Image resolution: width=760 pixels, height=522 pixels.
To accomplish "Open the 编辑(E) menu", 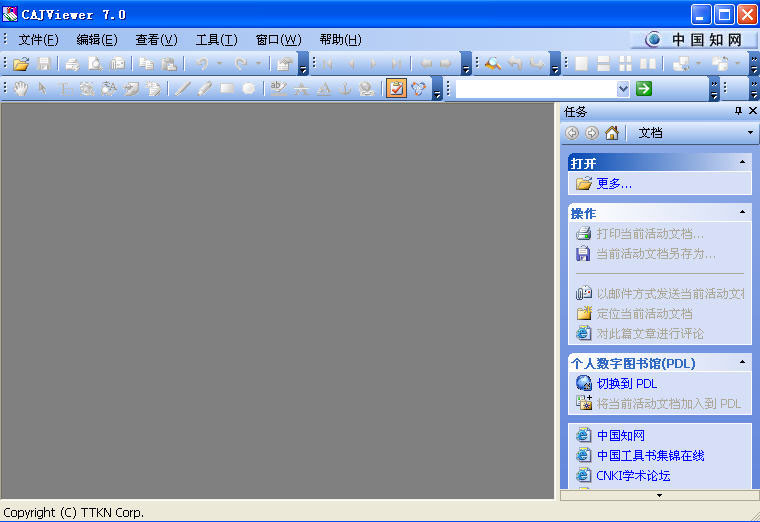I will point(97,40).
